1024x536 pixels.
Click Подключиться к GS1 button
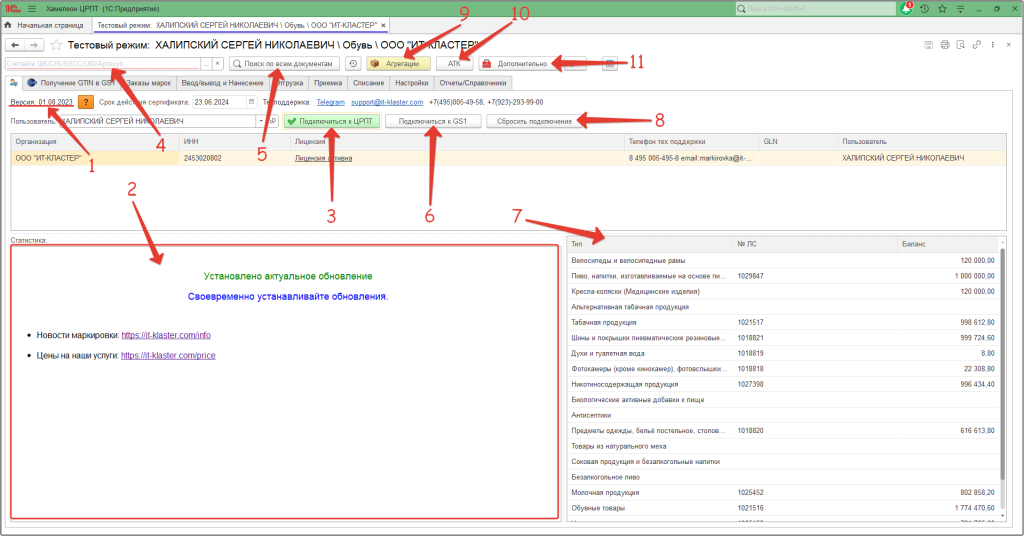tap(433, 121)
